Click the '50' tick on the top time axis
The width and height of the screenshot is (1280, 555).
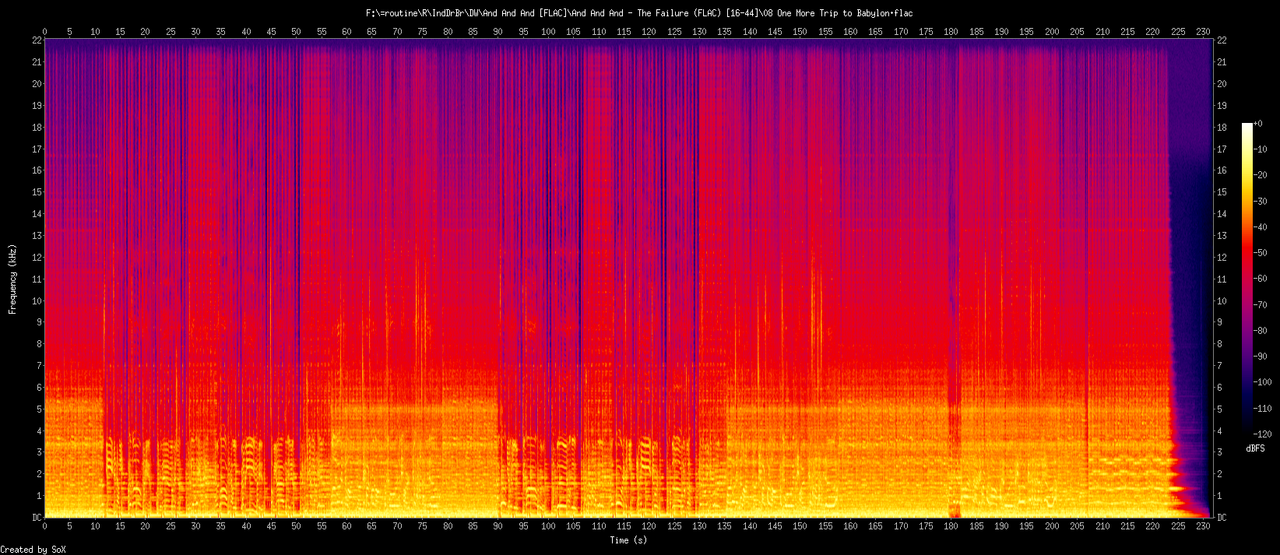coord(296,31)
